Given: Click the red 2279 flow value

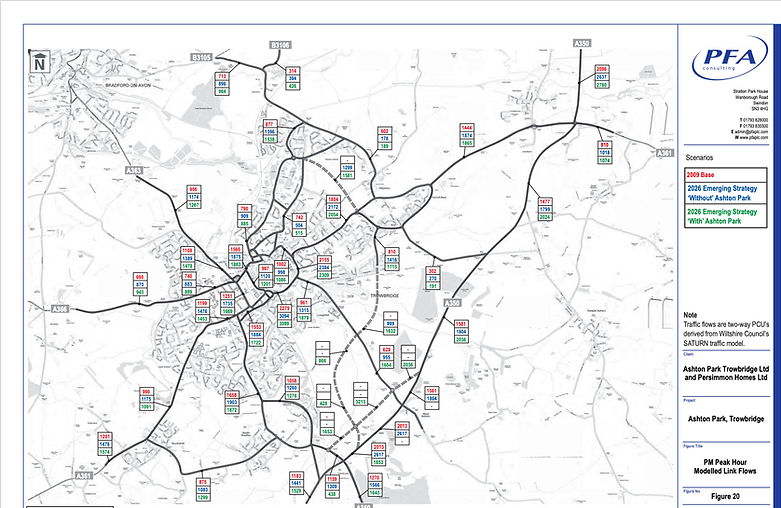Looking at the screenshot, I should (x=284, y=308).
